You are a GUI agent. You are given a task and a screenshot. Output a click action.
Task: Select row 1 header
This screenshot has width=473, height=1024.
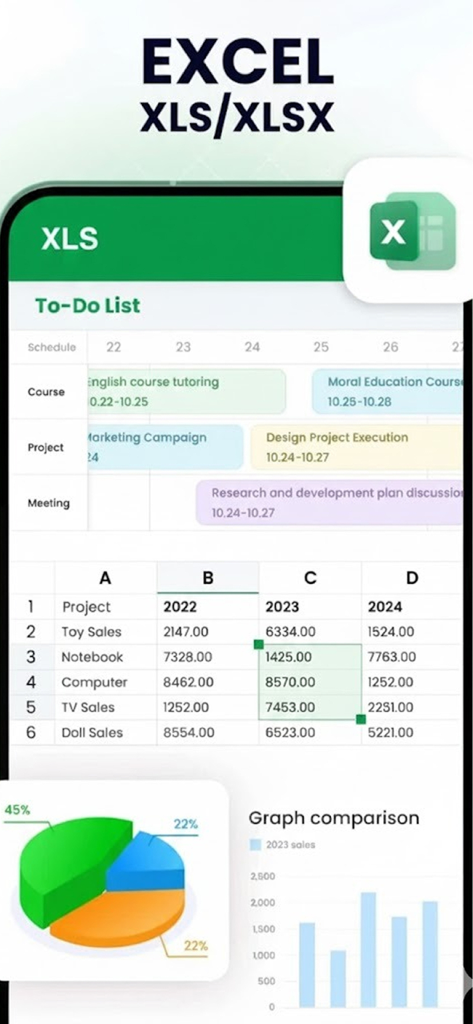30,607
